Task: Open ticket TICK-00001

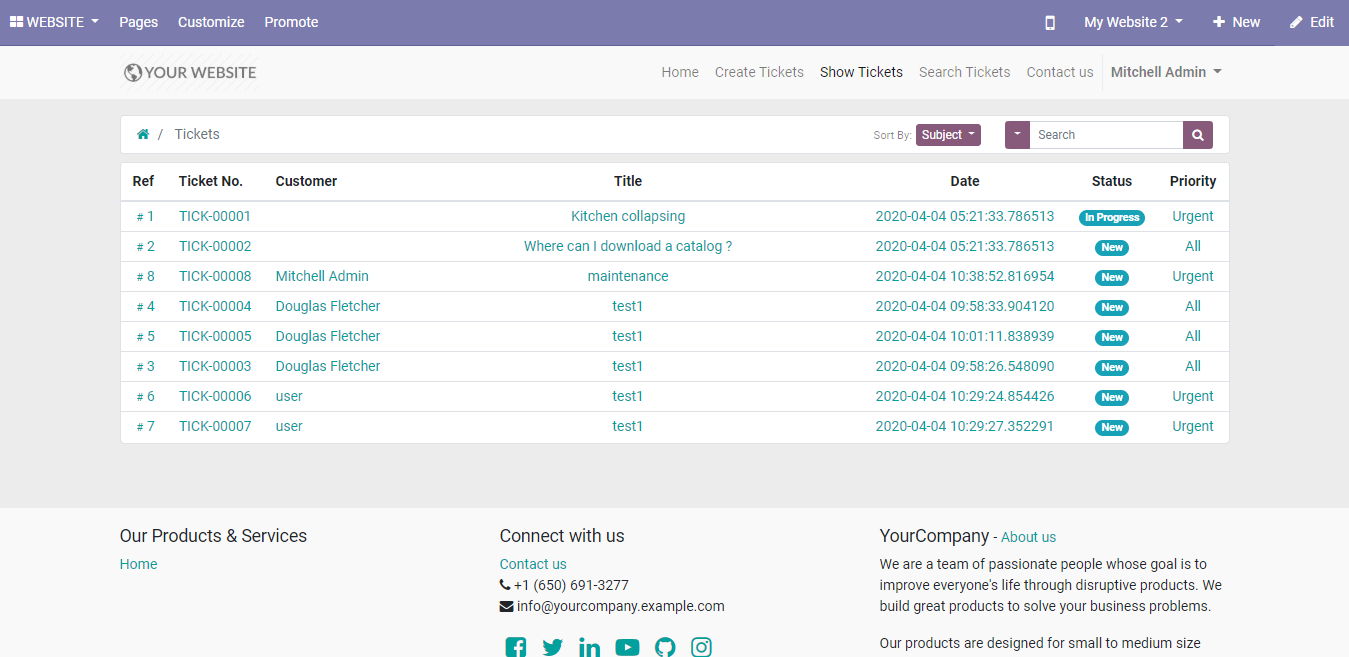Action: (215, 216)
